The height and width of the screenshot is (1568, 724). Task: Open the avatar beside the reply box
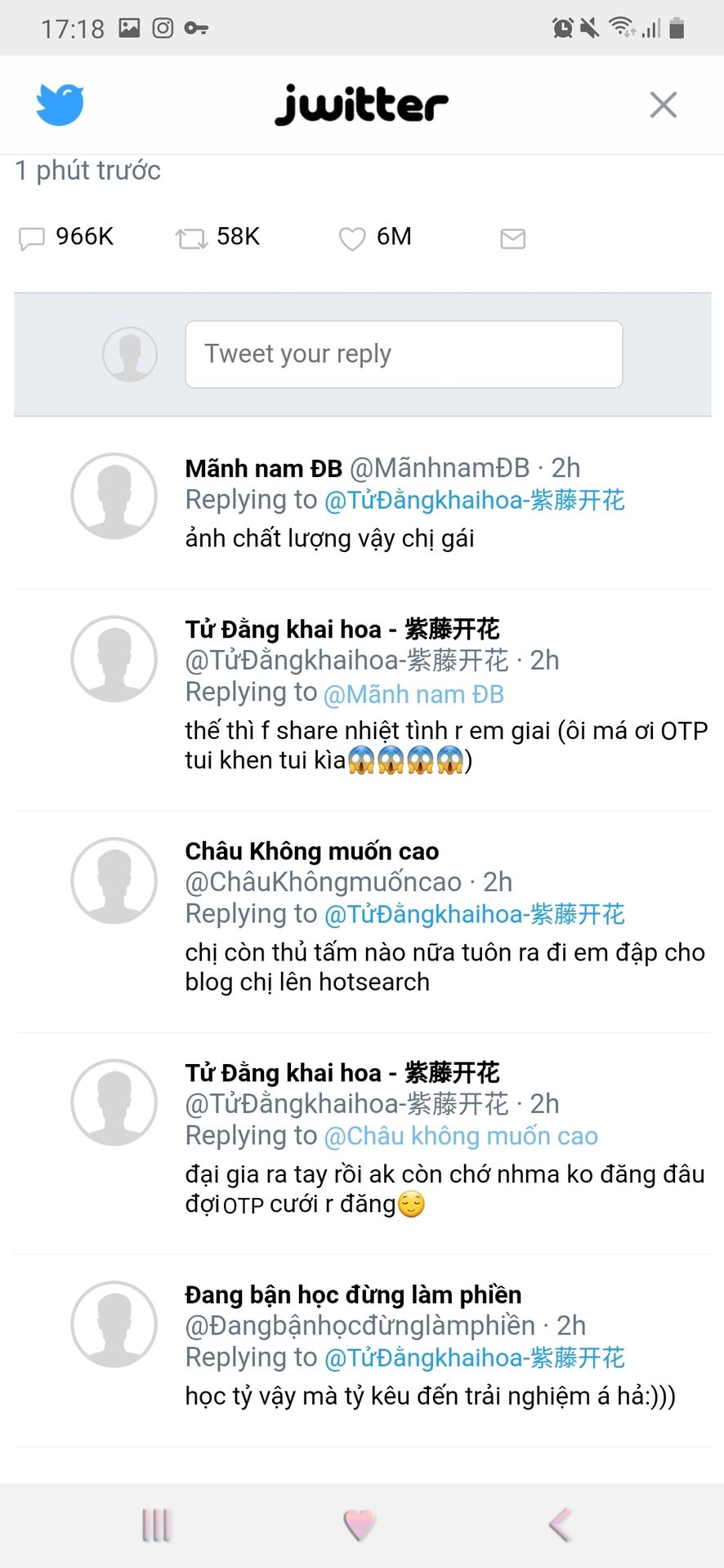tap(130, 354)
